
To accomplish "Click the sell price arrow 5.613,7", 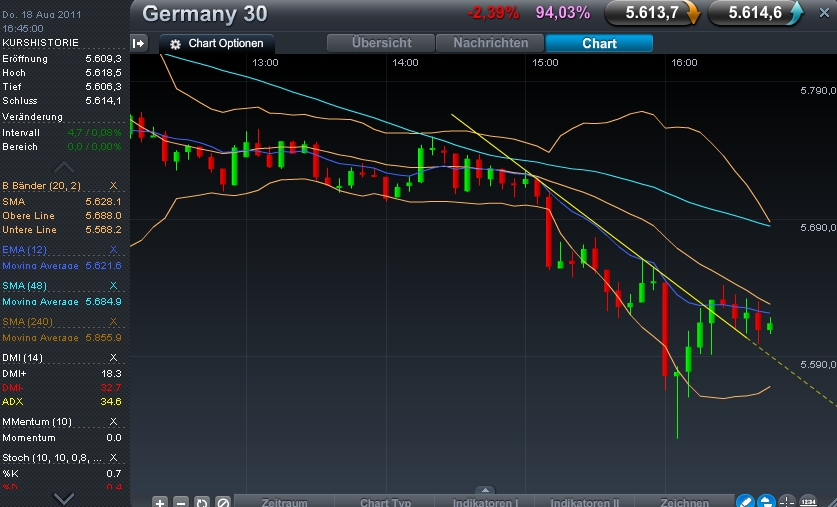I will (x=692, y=13).
